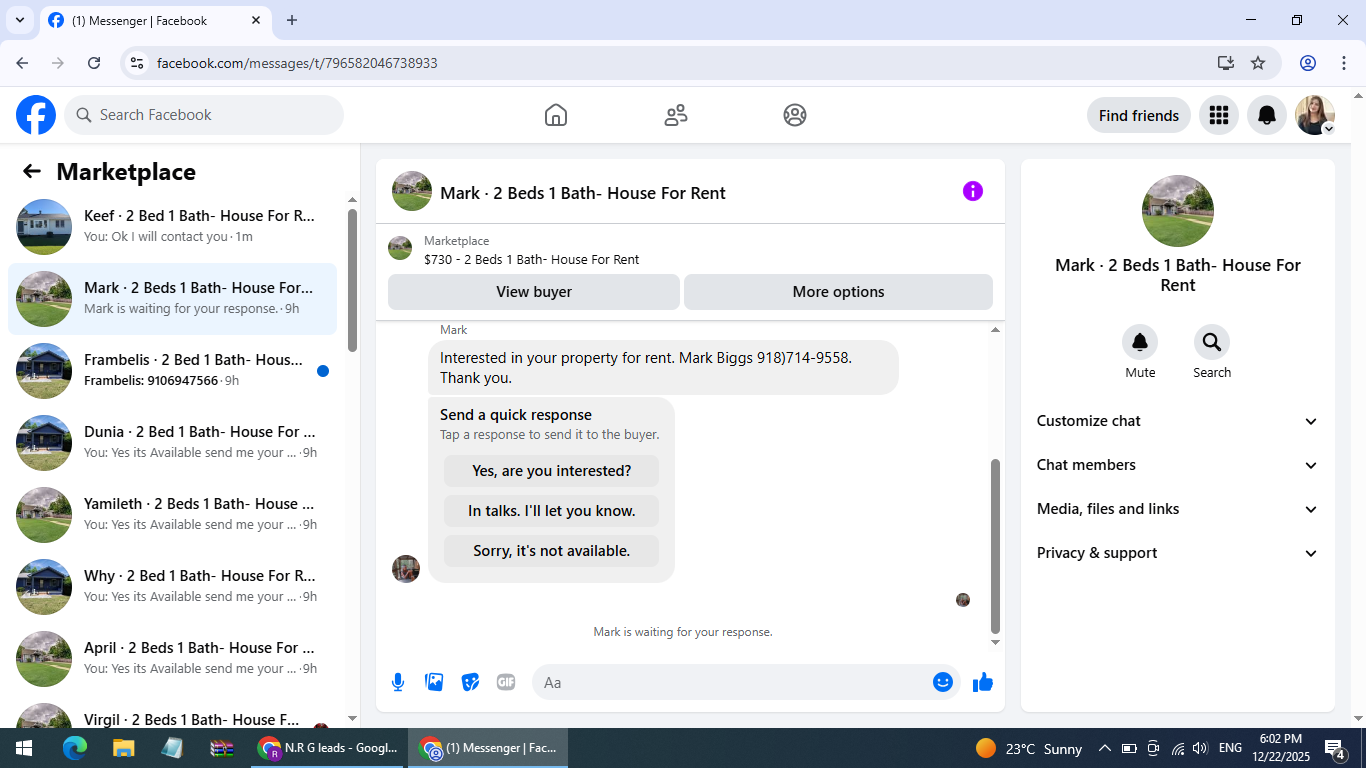This screenshot has width=1366, height=768.
Task: Switch to N.R G leads Chrome taskbar window
Action: pyautogui.click(x=327, y=748)
